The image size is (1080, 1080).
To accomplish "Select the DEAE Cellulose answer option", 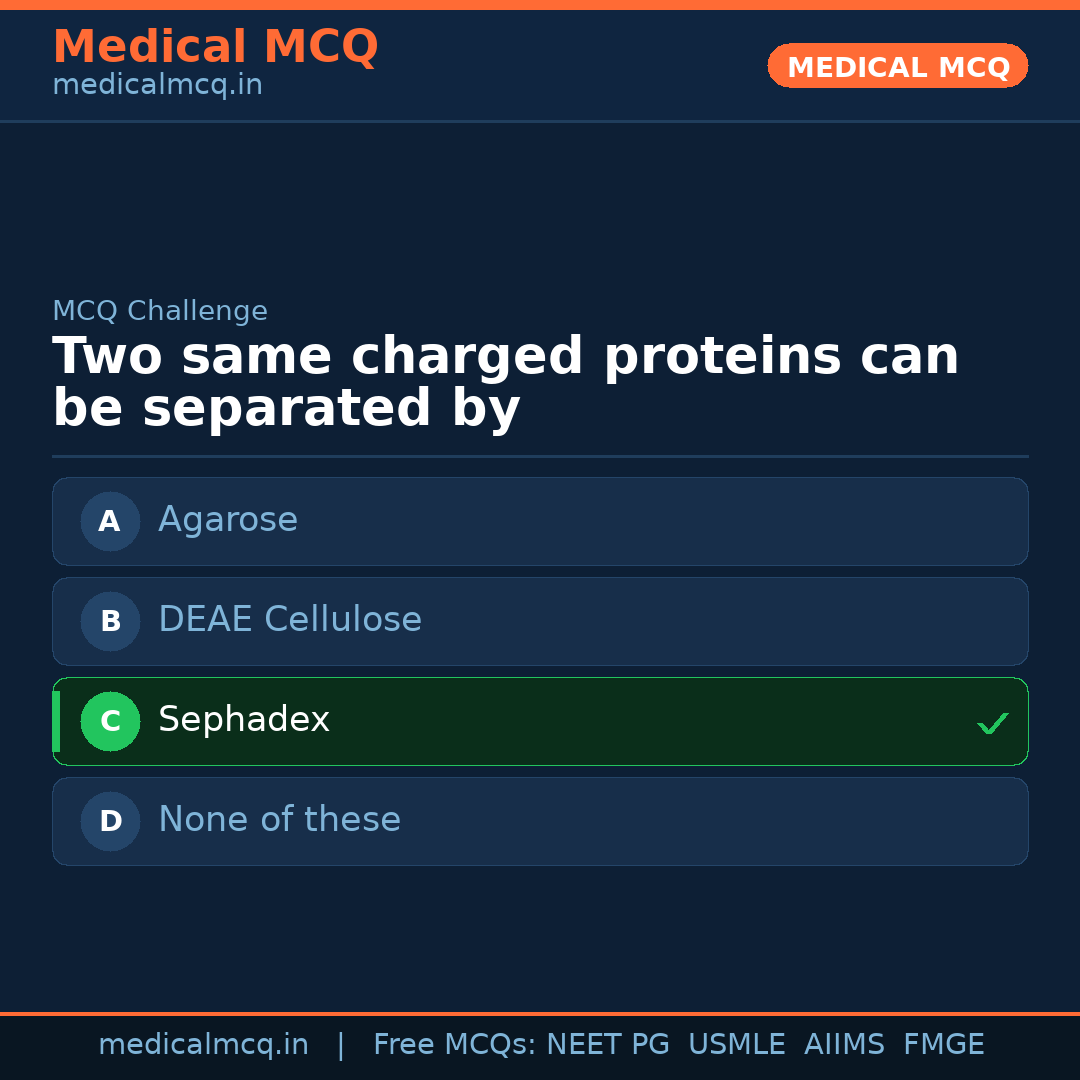I will pyautogui.click(x=540, y=621).
